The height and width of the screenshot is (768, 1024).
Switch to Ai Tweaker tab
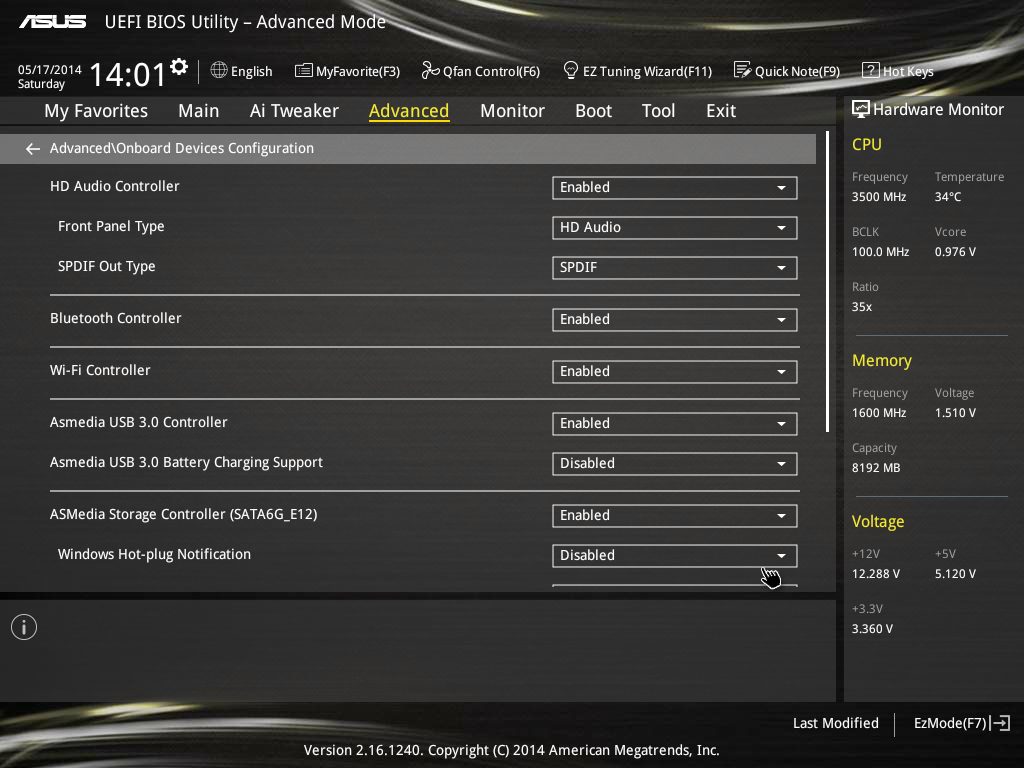coord(294,111)
